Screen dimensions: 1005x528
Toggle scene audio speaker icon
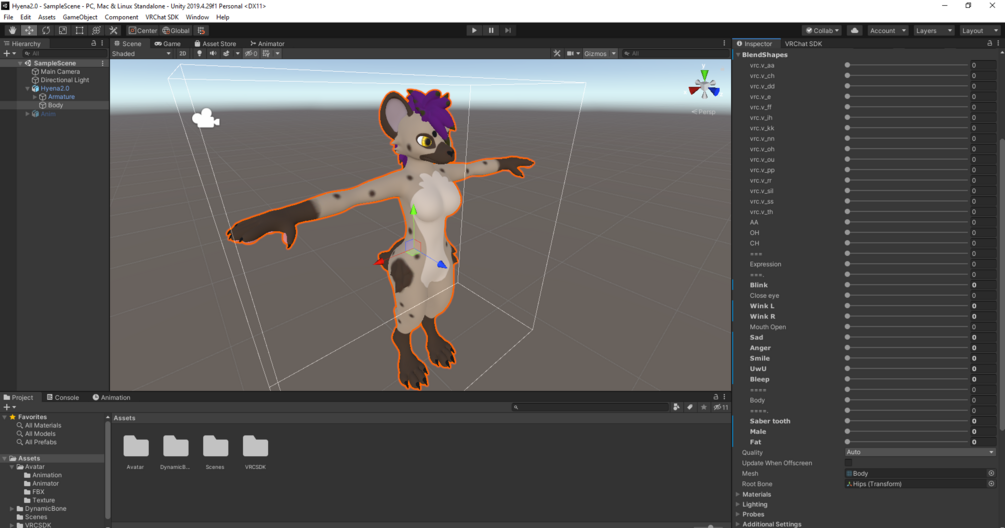point(213,53)
